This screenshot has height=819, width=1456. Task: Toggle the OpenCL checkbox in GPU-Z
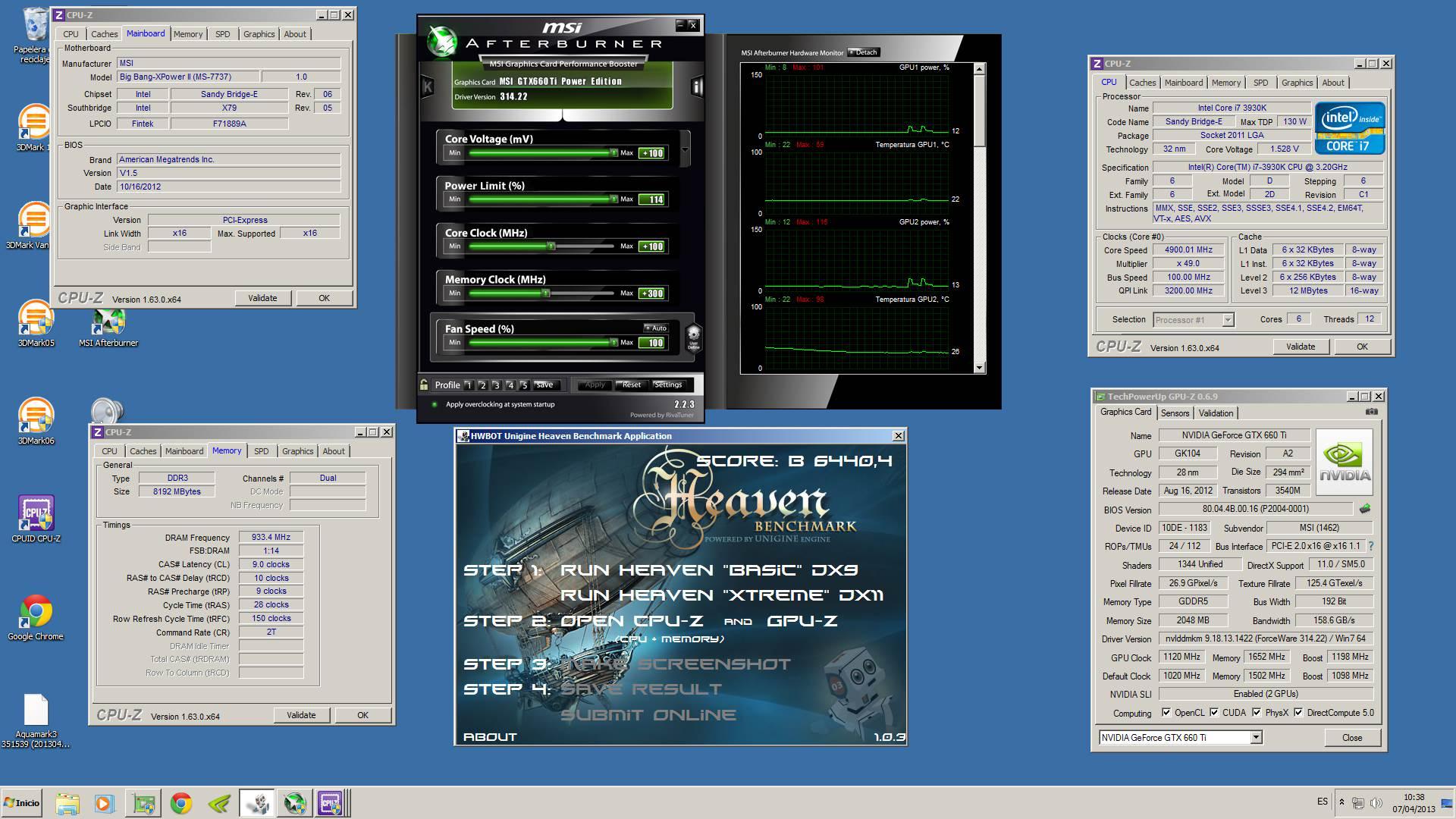click(x=1166, y=712)
